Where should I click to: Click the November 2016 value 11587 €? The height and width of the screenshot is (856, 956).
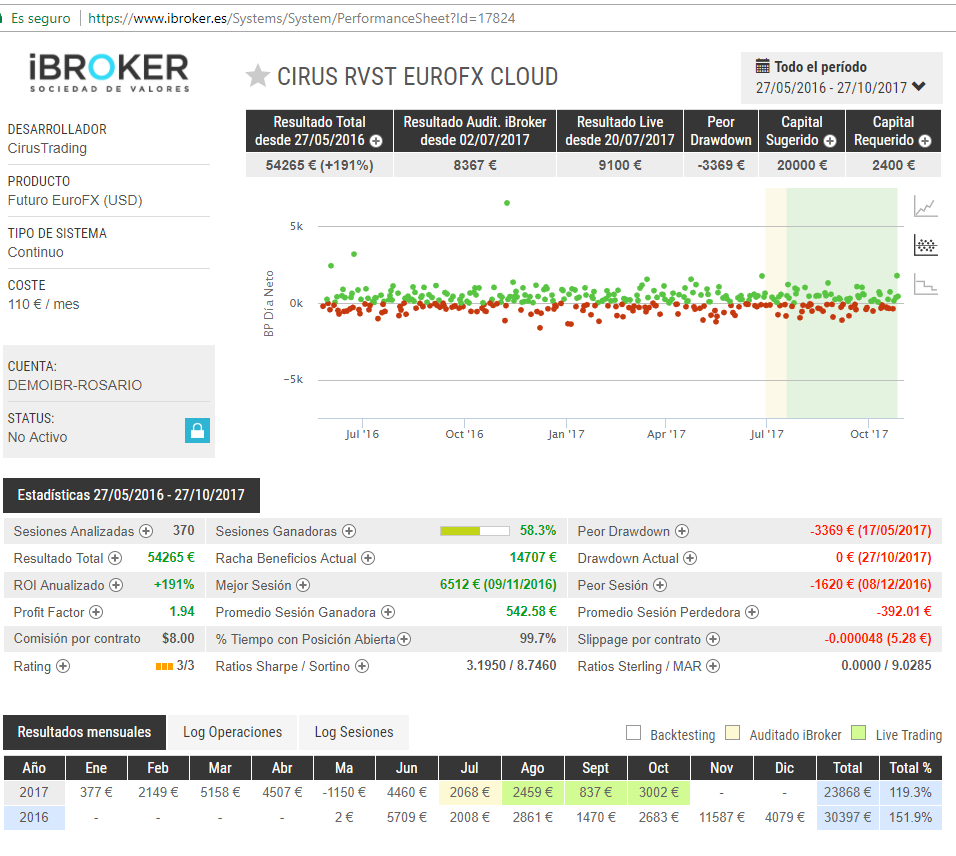[x=722, y=818]
